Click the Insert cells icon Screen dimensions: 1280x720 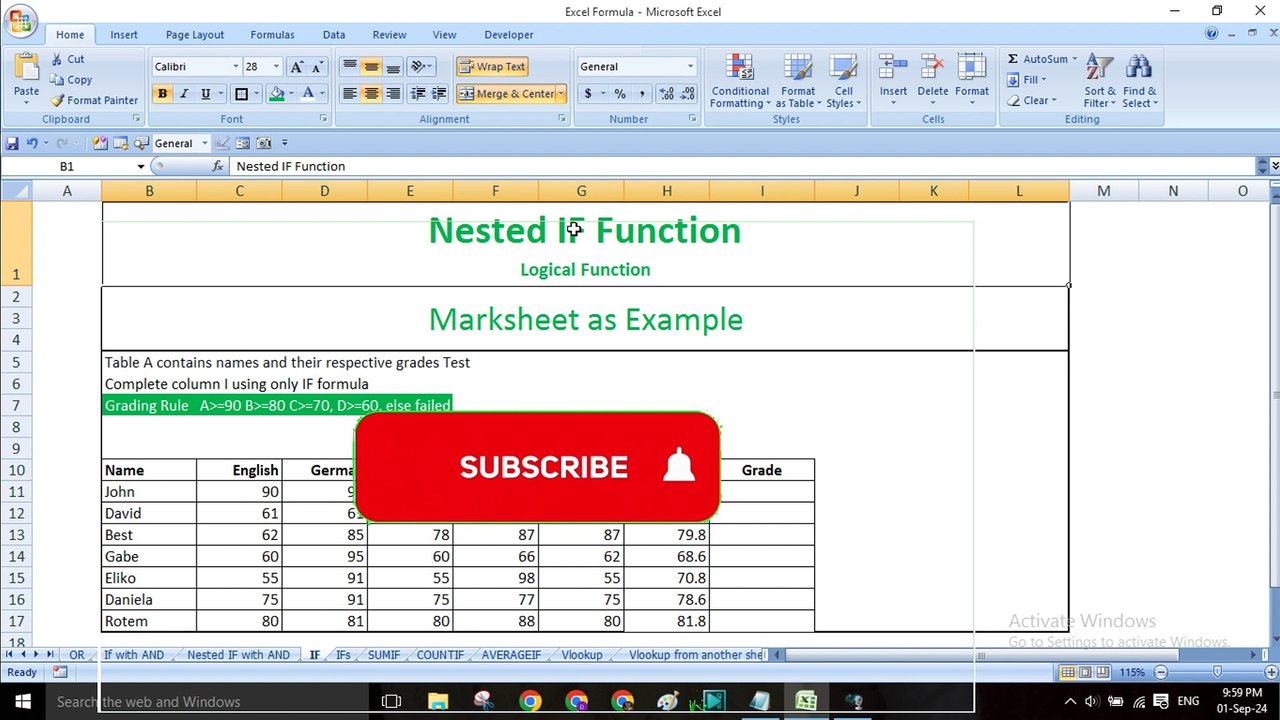[893, 67]
